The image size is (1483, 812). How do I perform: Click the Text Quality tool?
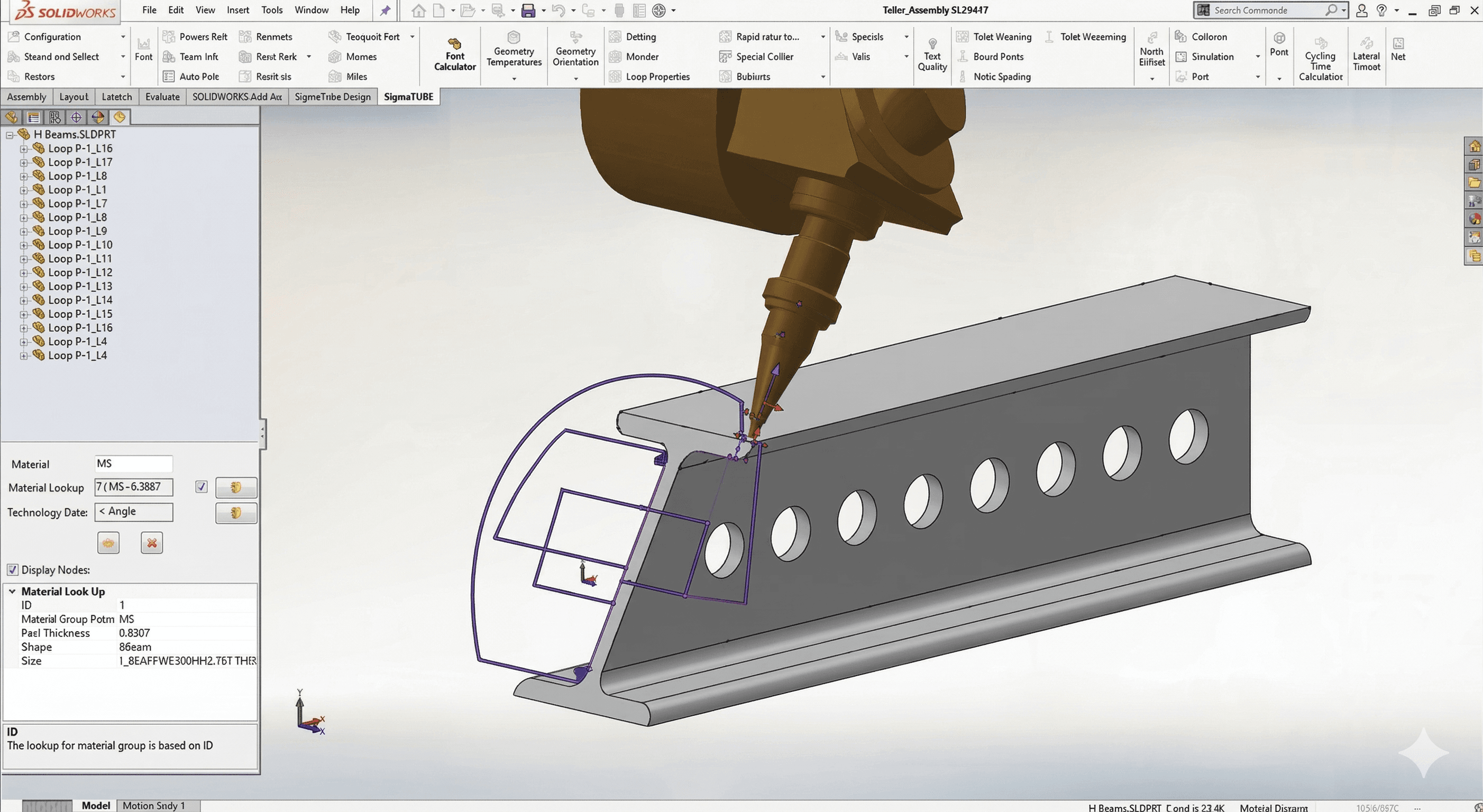point(932,56)
